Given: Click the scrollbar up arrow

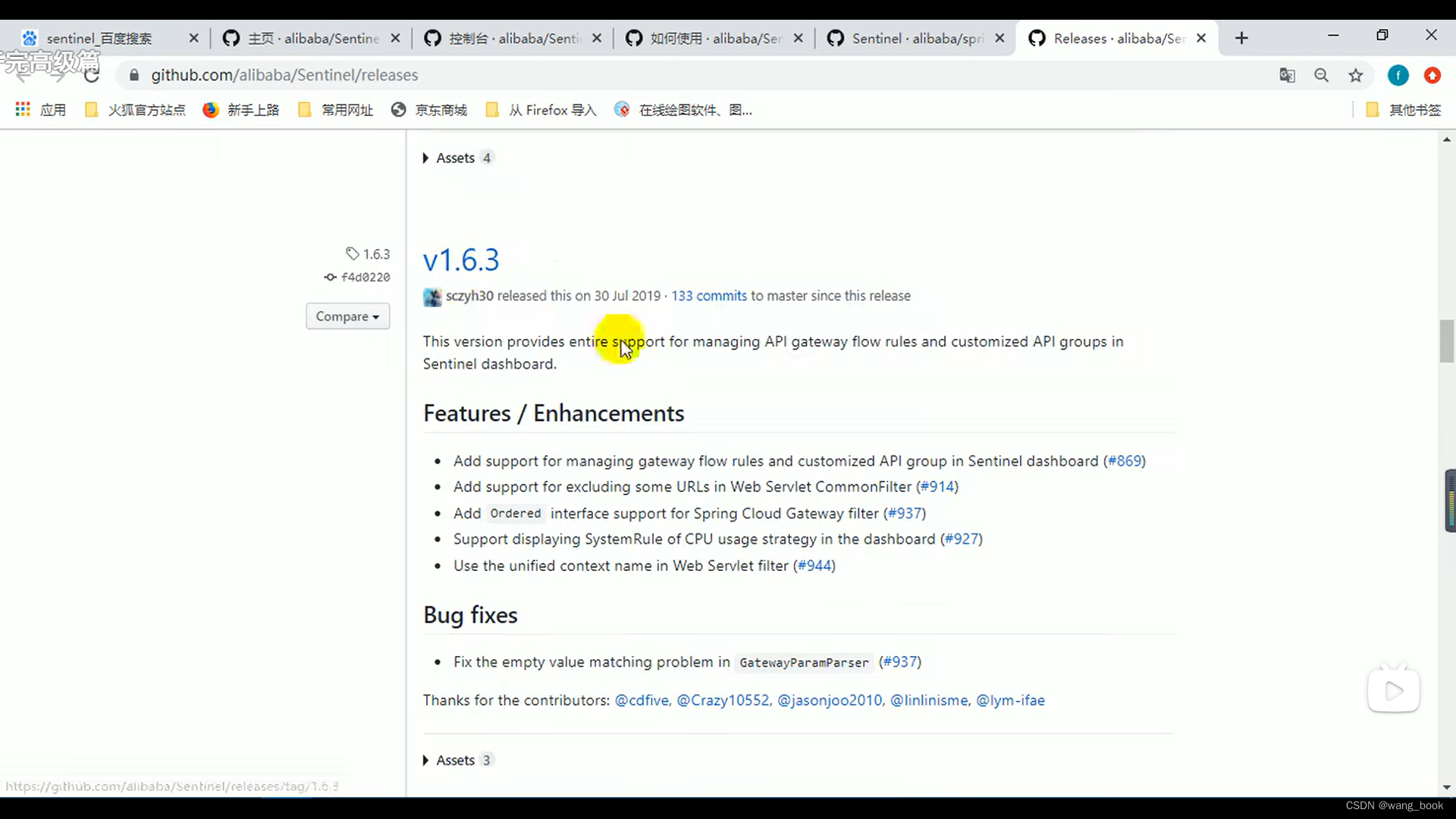Looking at the screenshot, I should point(1447,140).
